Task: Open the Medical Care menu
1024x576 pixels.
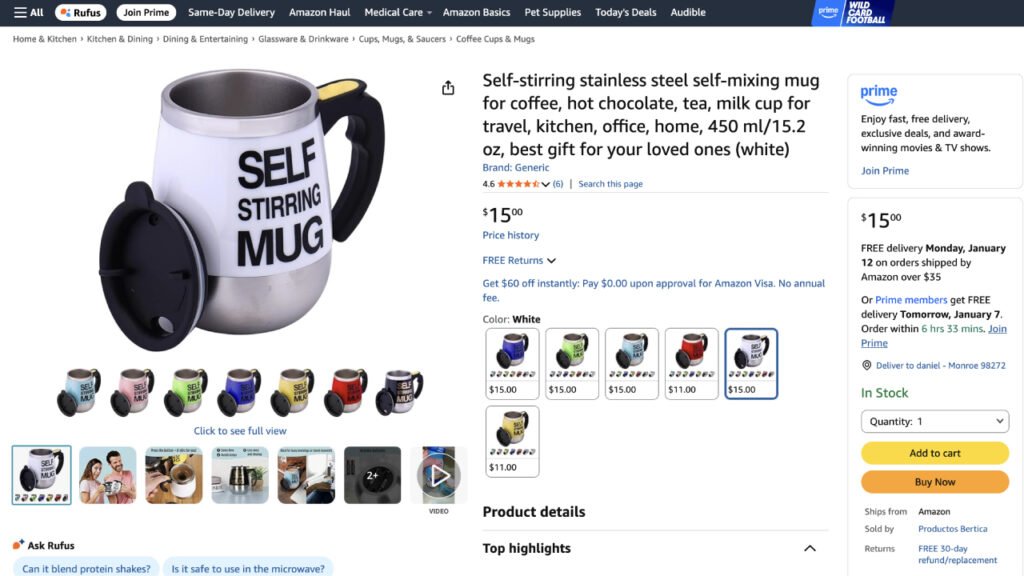Action: 398,12
